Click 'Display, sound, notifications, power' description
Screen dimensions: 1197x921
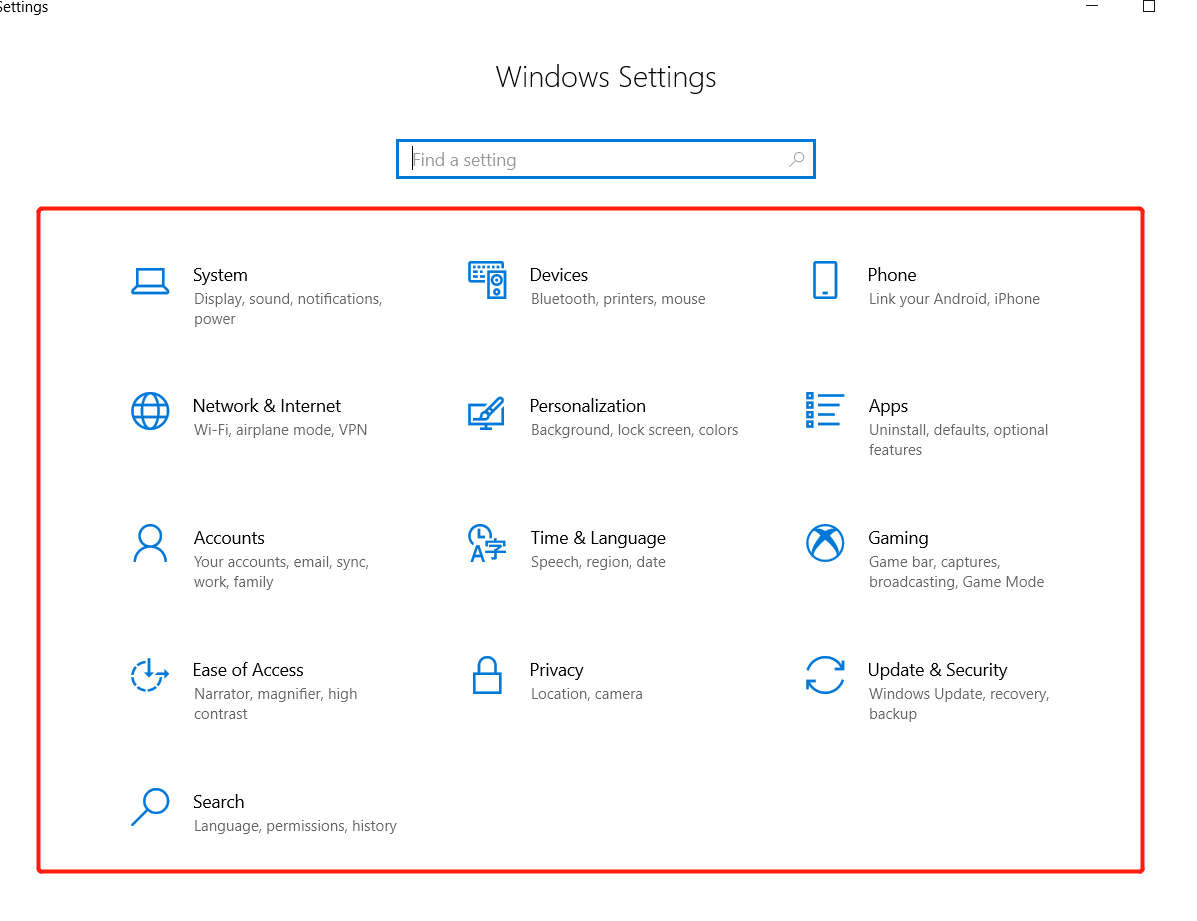(288, 309)
